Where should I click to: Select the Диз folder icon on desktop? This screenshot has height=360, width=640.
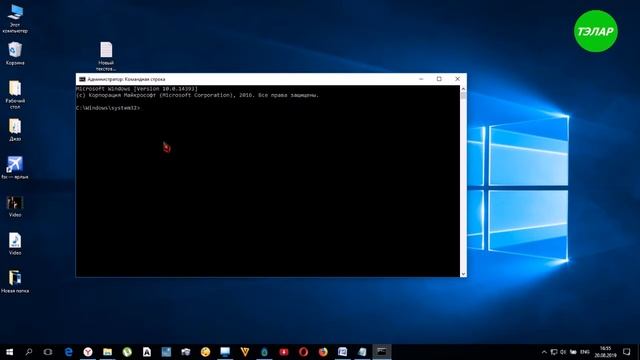(x=15, y=130)
